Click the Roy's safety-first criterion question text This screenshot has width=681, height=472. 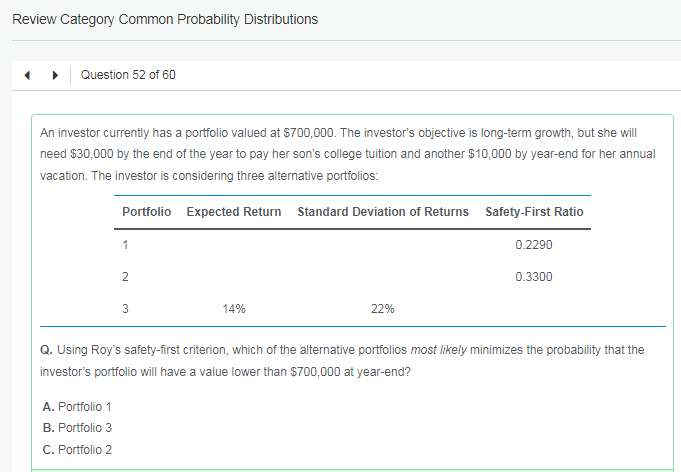click(x=340, y=360)
